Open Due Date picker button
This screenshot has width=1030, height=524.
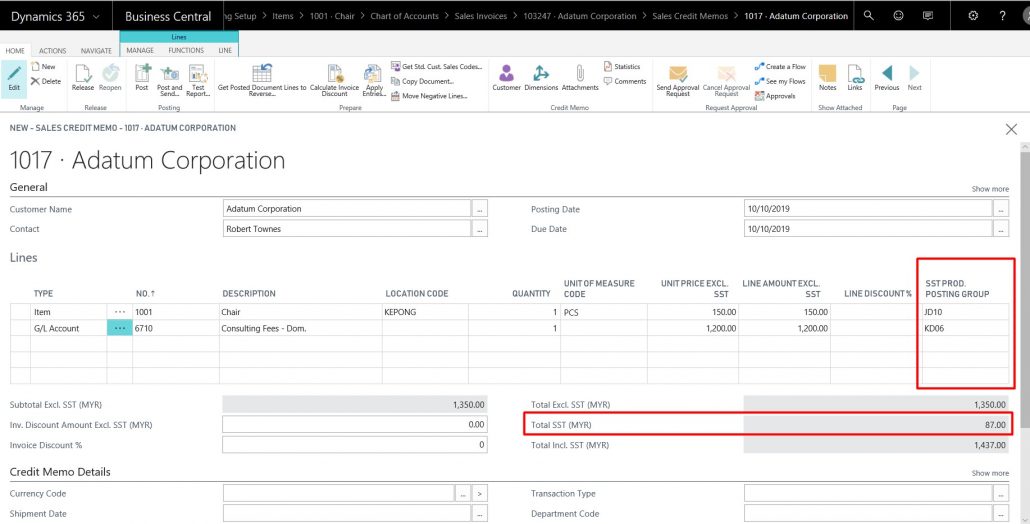[x=1000, y=229]
